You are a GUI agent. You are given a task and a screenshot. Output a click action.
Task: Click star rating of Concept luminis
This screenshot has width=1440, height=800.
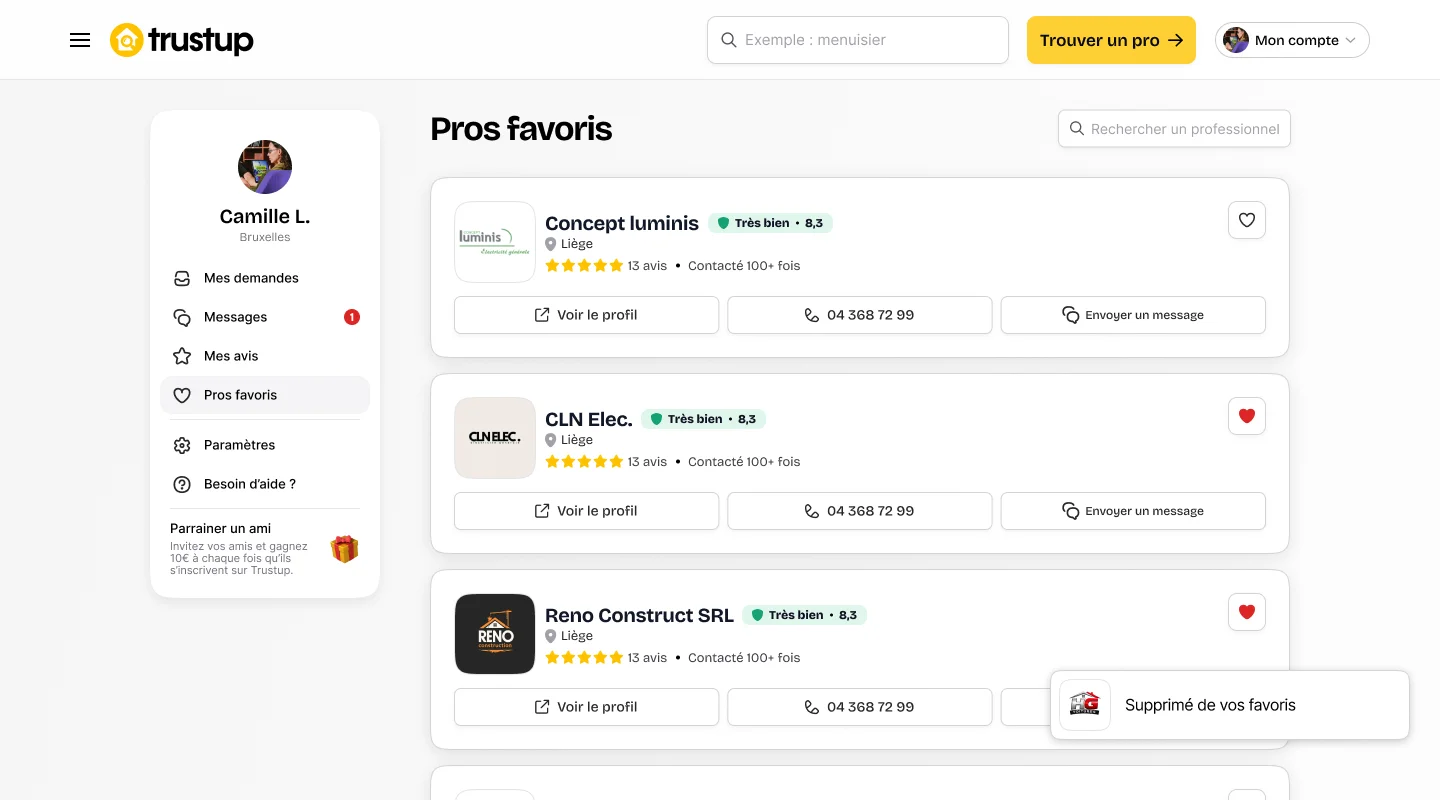point(584,266)
